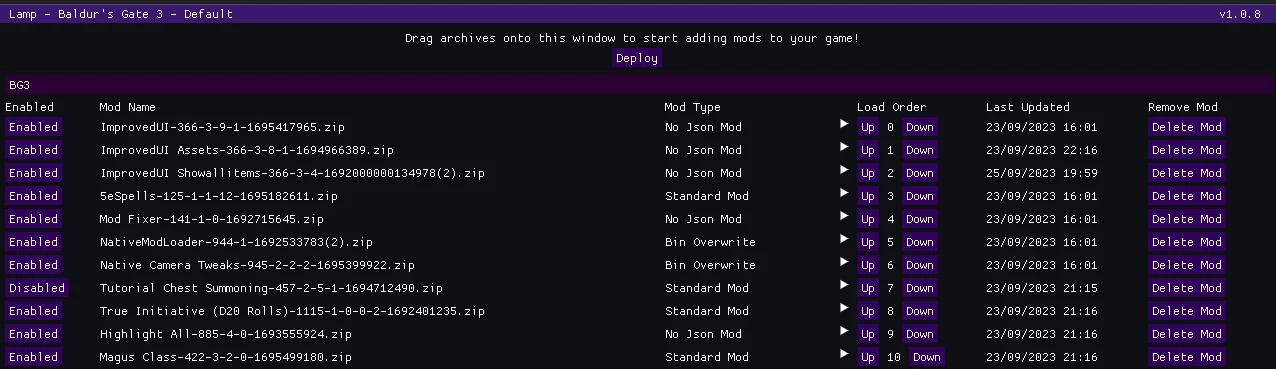
Task: Click the arrow icon on Highlight All row
Action: tap(844, 331)
